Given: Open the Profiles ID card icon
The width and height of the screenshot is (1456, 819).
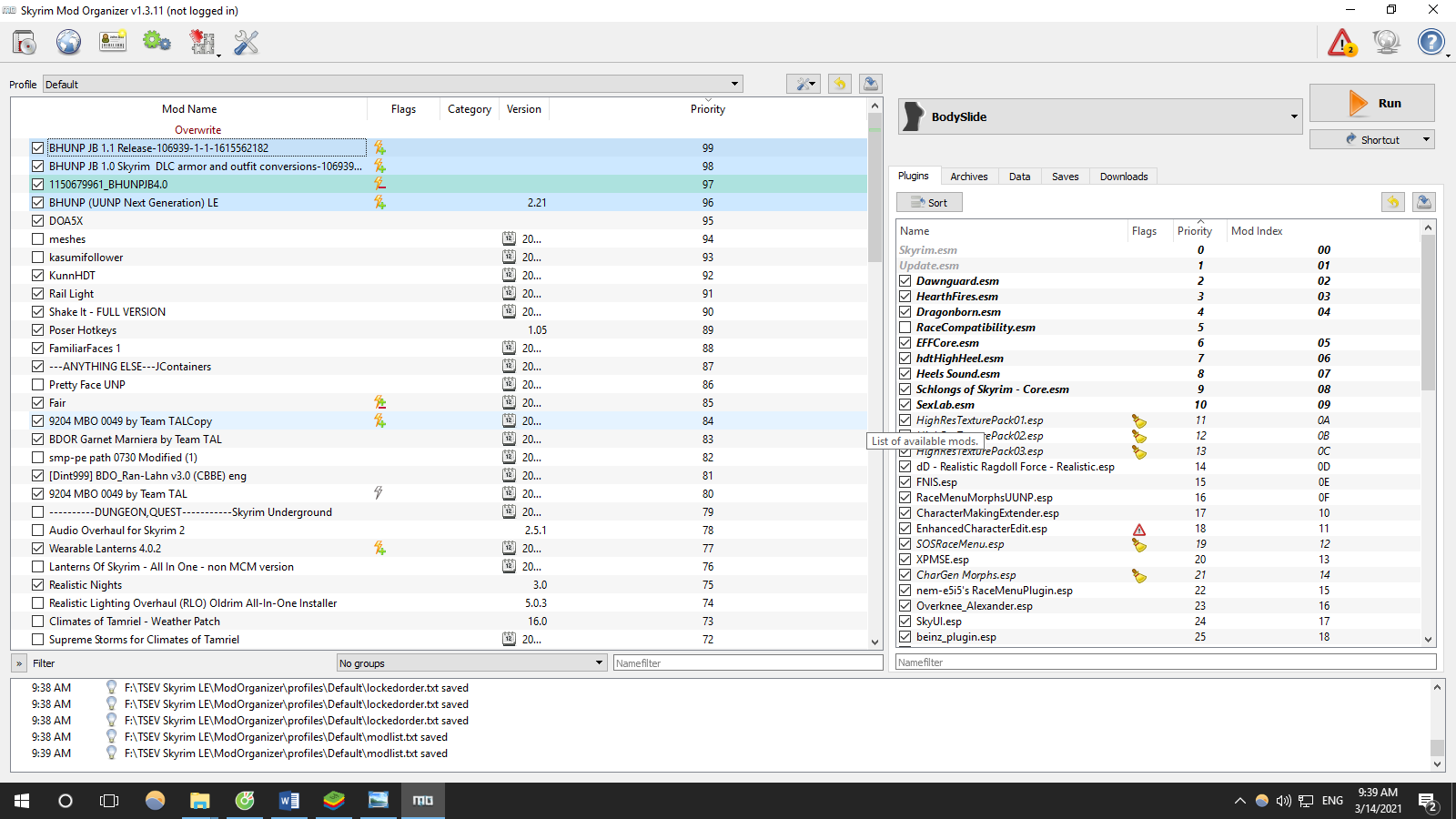Looking at the screenshot, I should click(x=113, y=42).
